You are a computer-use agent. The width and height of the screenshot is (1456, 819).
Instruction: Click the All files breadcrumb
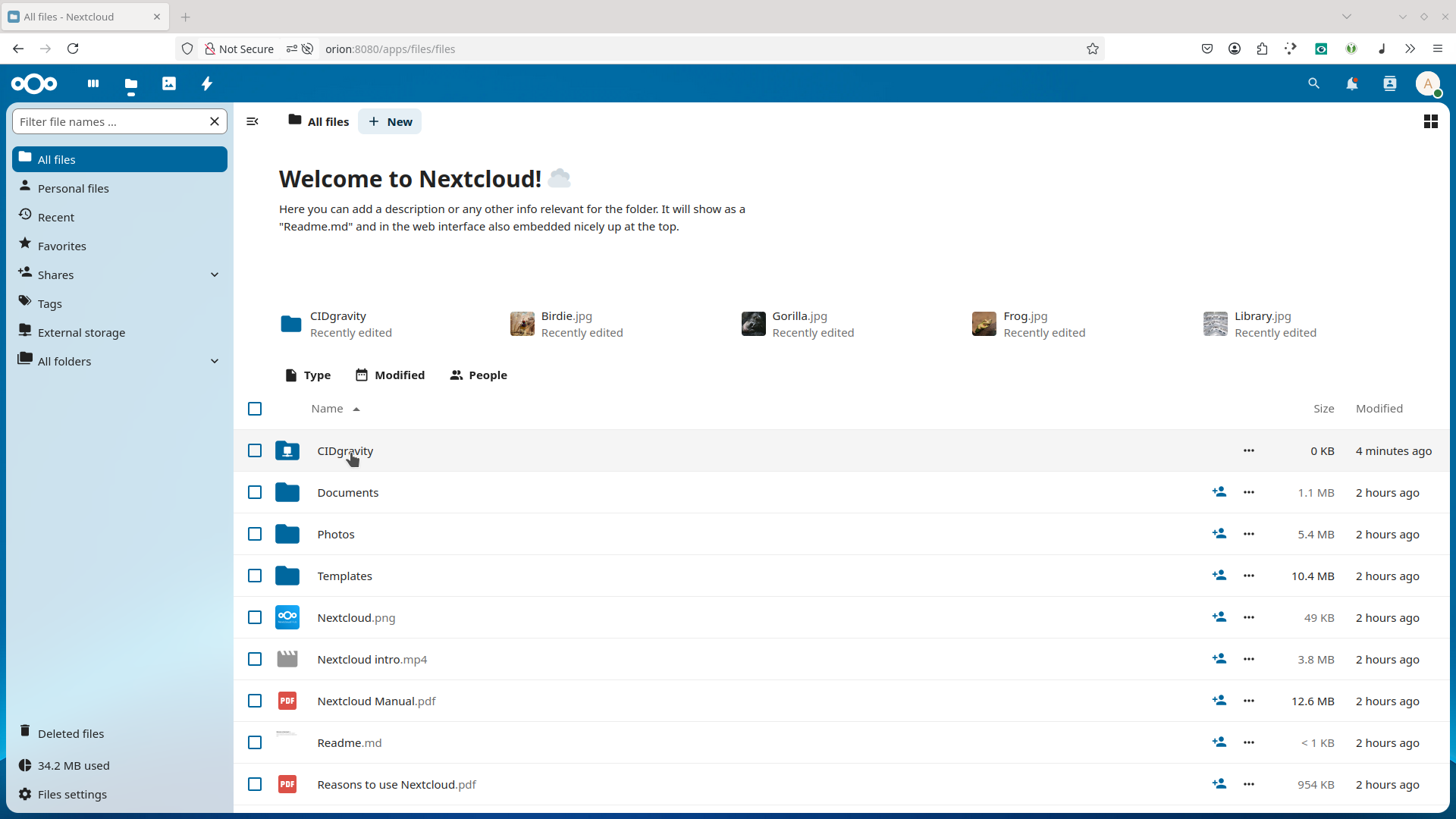(318, 121)
